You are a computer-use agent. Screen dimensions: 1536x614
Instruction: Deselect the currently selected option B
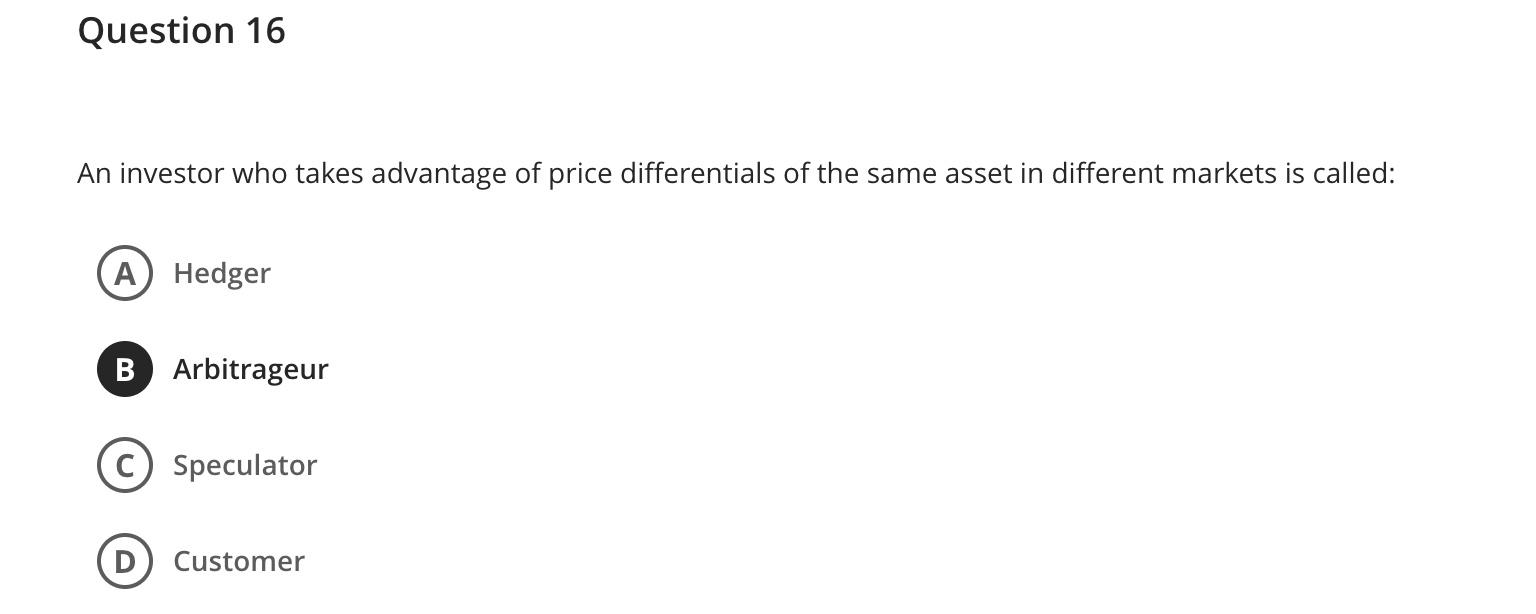click(x=124, y=368)
